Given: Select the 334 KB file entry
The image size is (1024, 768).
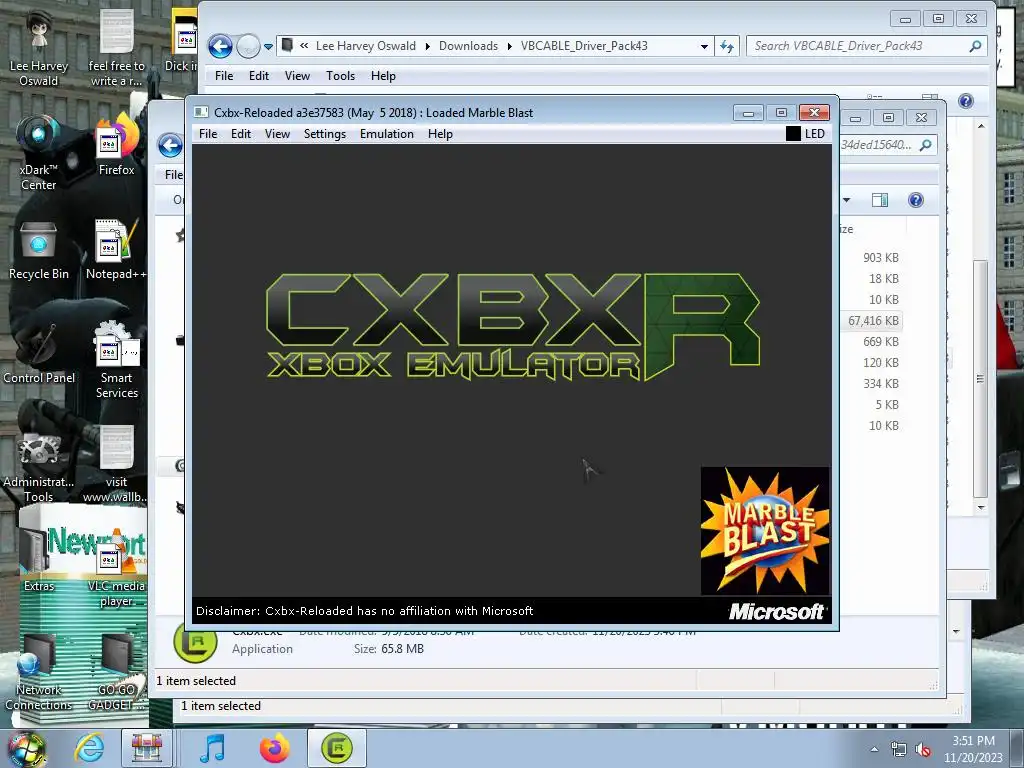Looking at the screenshot, I should pos(880,383).
